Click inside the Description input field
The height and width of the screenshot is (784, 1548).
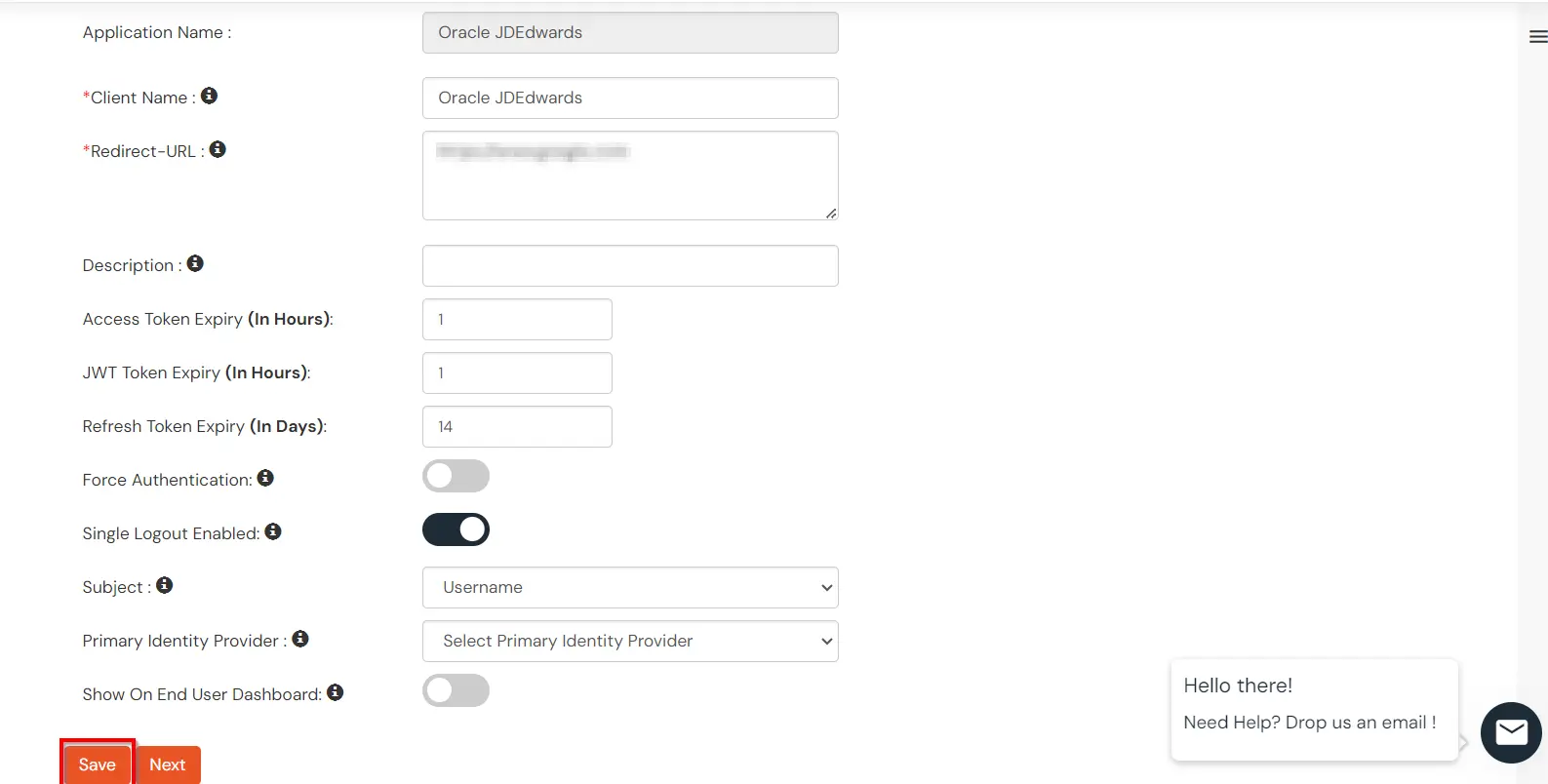coord(629,265)
